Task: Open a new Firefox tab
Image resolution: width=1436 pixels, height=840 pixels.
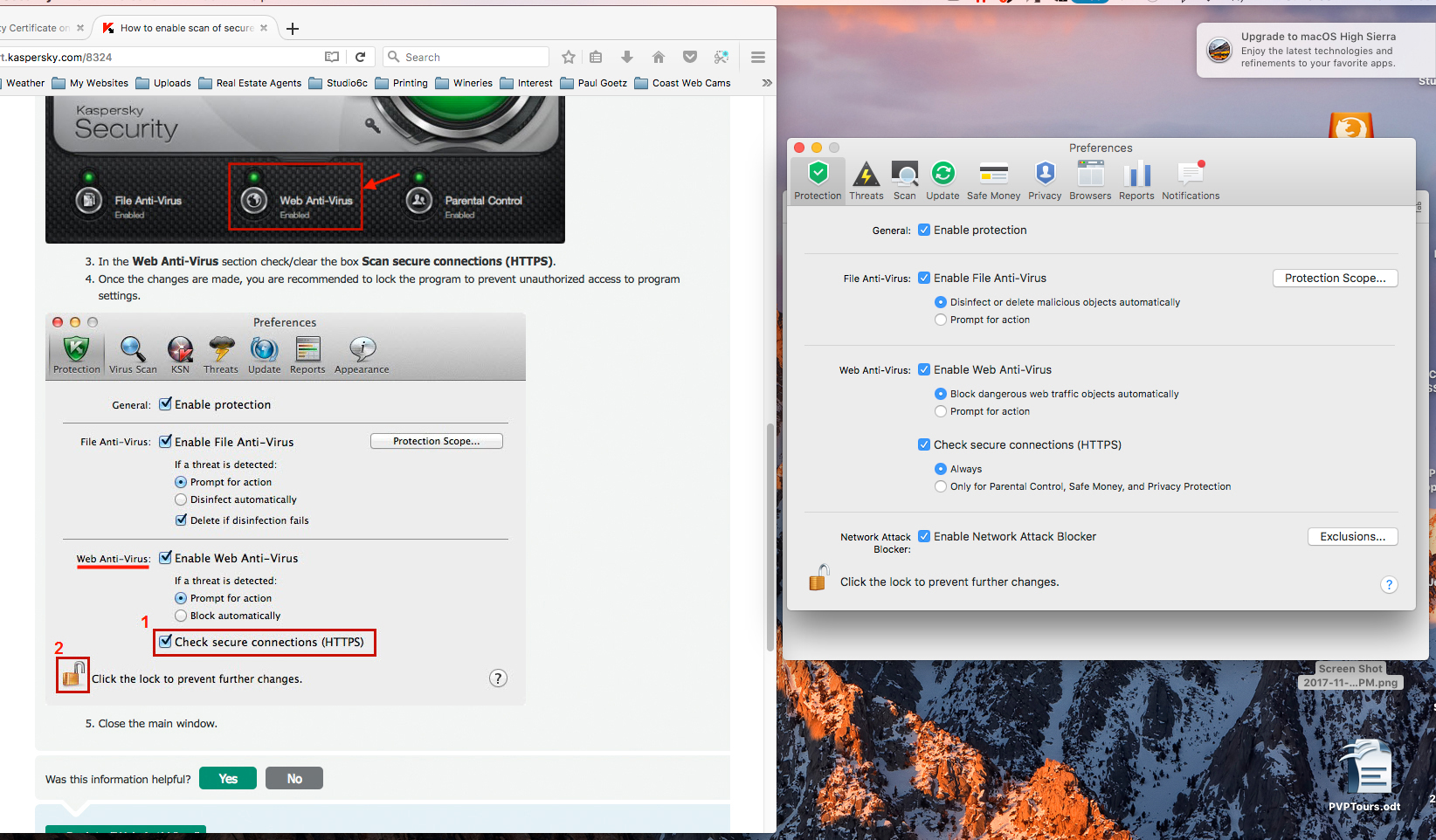Action: coord(293,29)
